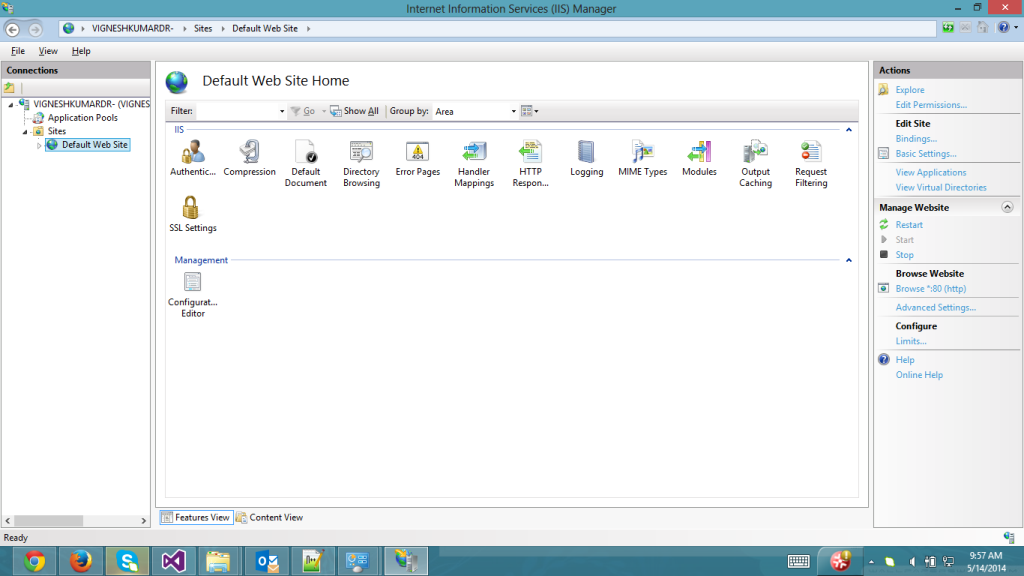Open the Configuration Editor icon

(192, 285)
